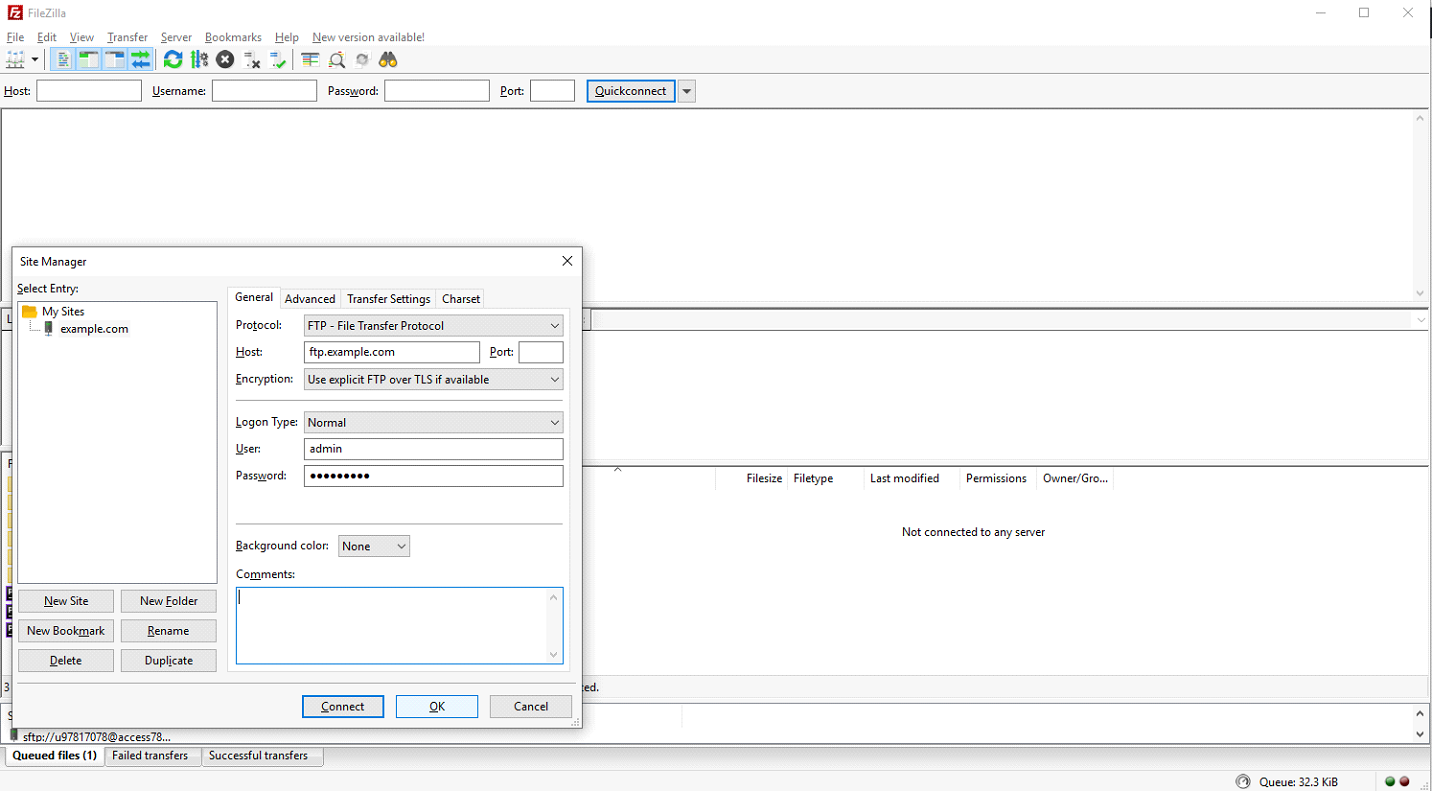The height and width of the screenshot is (791, 1432).
Task: Expand the Protocol dropdown
Action: point(433,326)
